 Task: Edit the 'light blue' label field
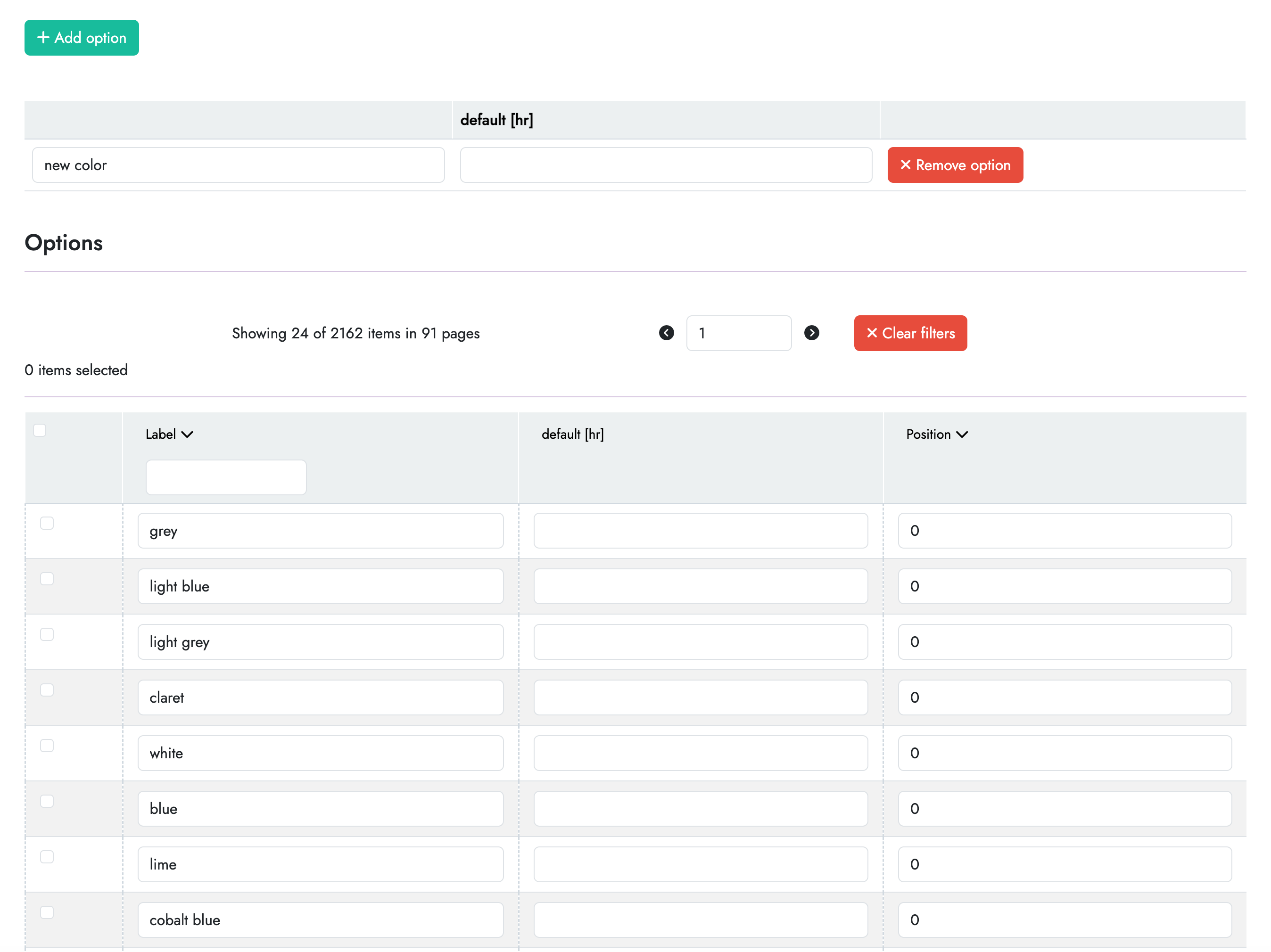point(320,586)
